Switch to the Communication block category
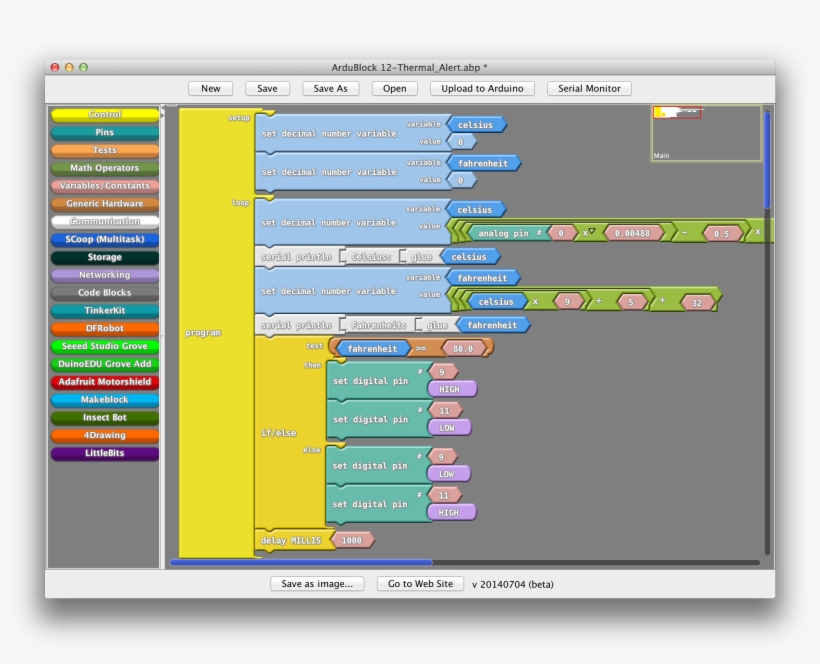This screenshot has width=820, height=664. point(103,220)
